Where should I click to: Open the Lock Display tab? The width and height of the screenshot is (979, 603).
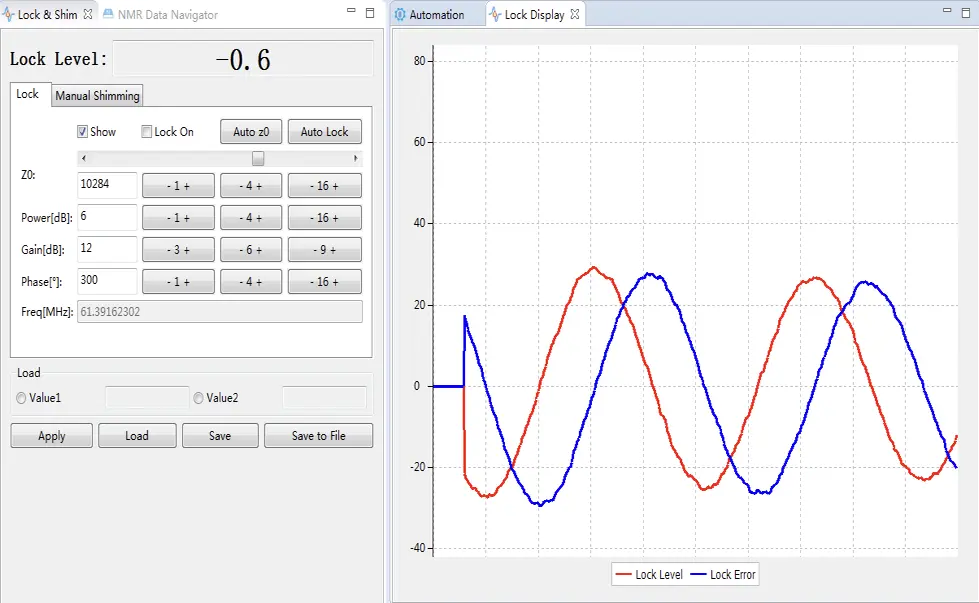pyautogui.click(x=533, y=15)
